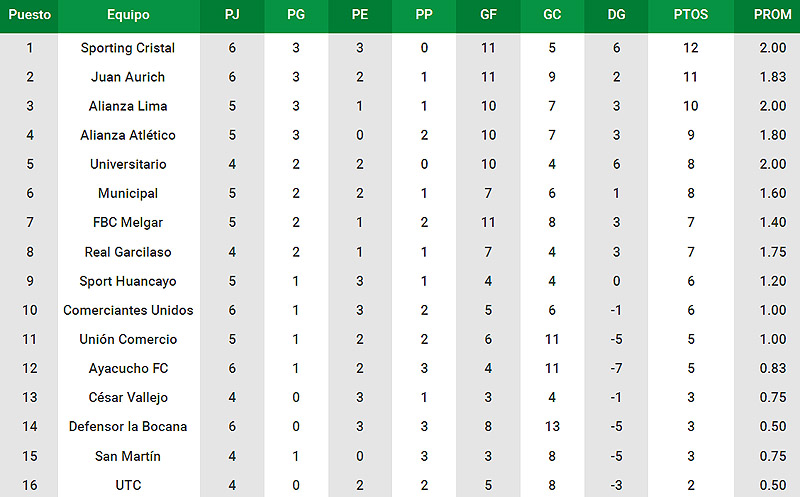Click the Universitario team name

[128, 164]
